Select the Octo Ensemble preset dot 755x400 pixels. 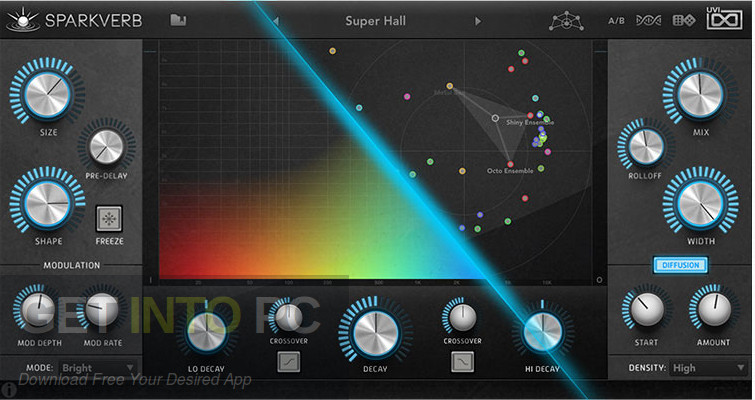pyautogui.click(x=510, y=165)
